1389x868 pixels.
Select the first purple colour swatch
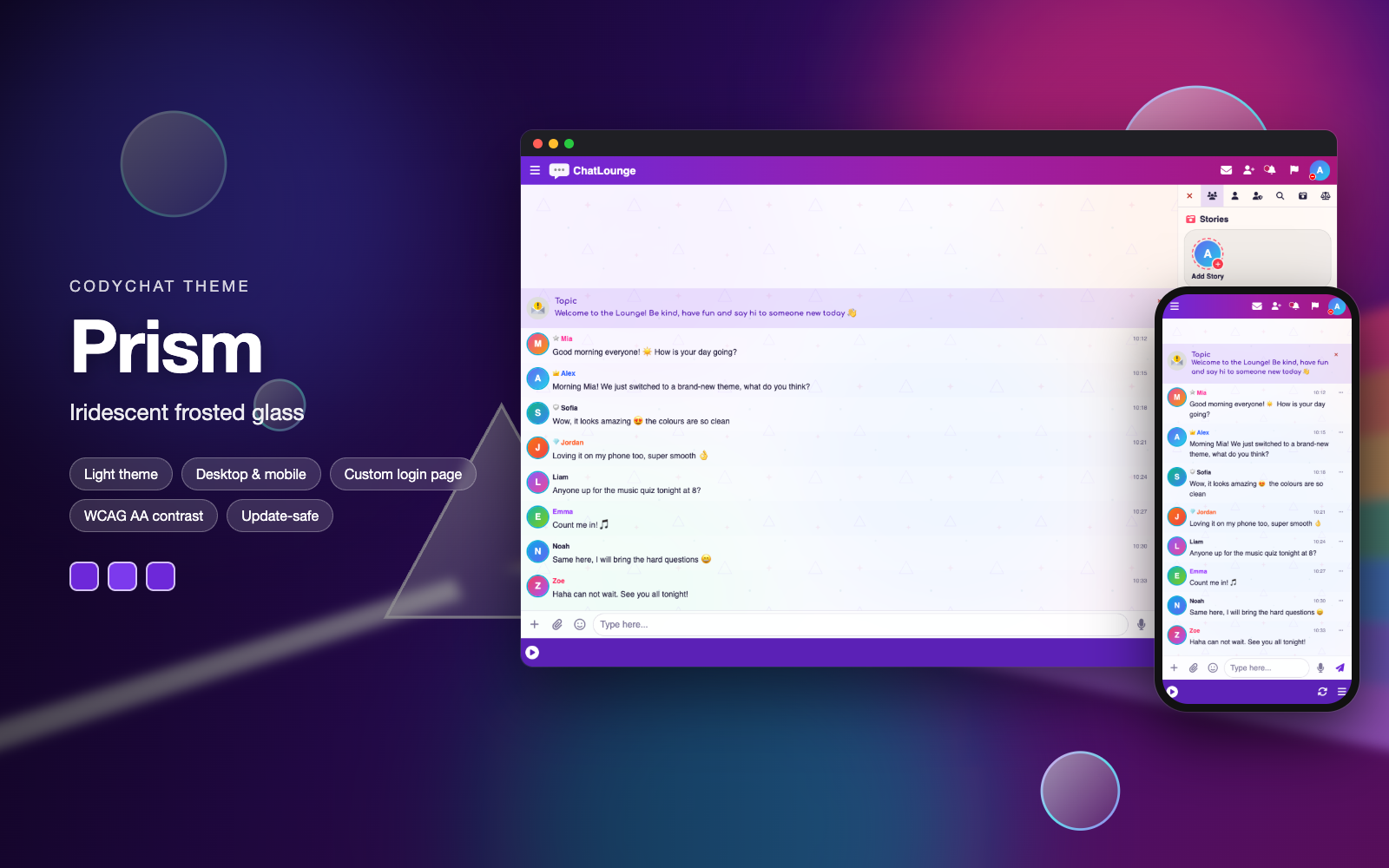tap(84, 576)
